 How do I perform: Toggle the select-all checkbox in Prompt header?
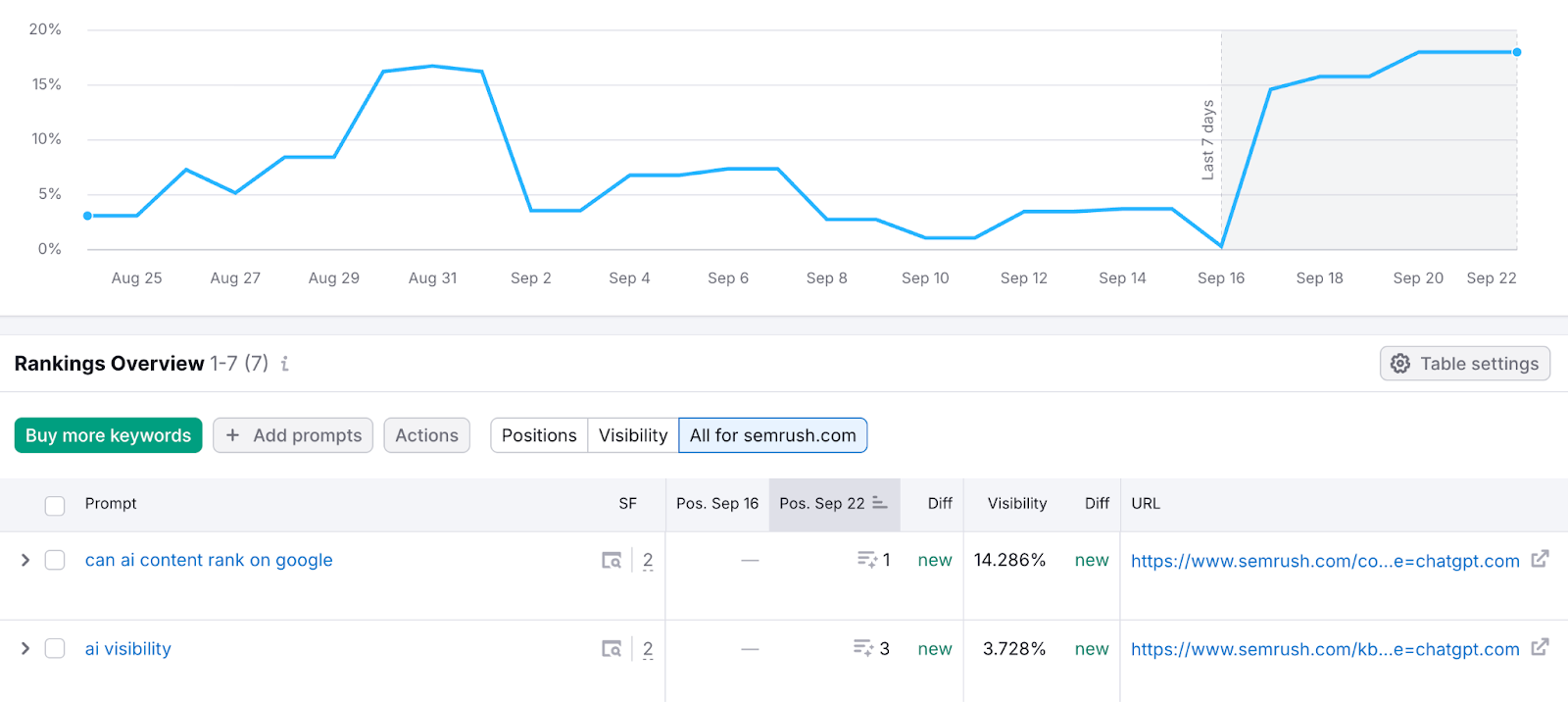pos(55,505)
